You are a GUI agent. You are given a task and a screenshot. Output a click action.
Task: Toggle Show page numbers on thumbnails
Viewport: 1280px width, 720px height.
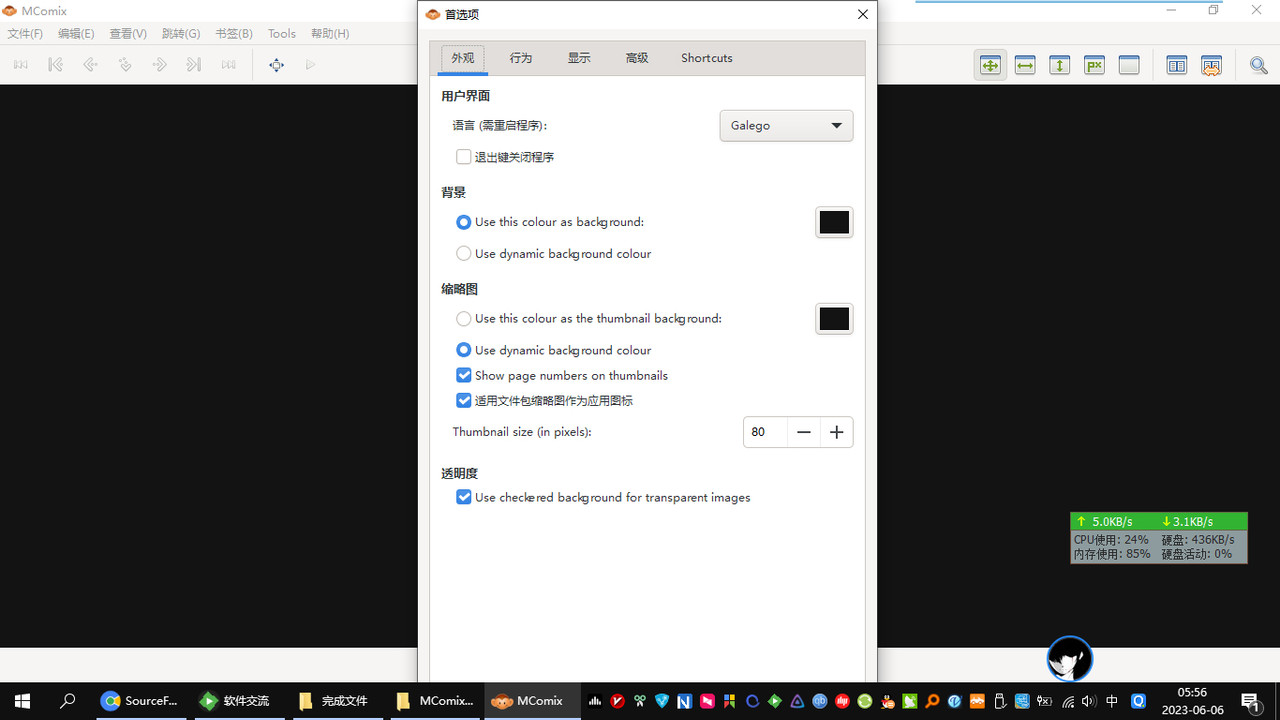(x=464, y=376)
